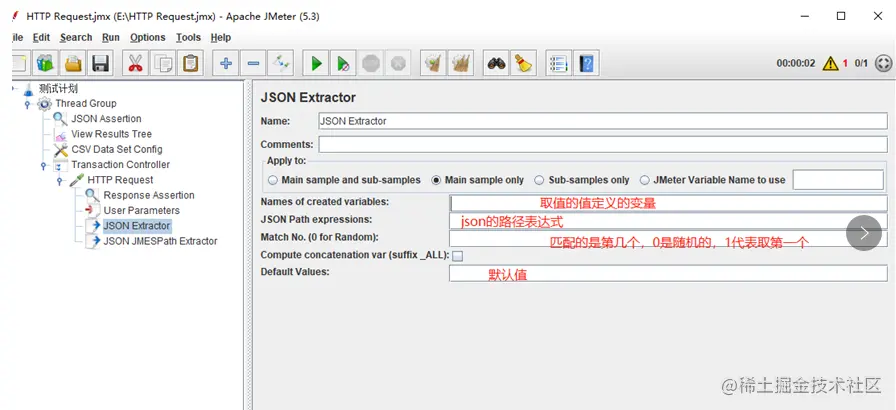The width and height of the screenshot is (896, 410).
Task: Save the test plan with floppy icon
Action: tap(101, 63)
